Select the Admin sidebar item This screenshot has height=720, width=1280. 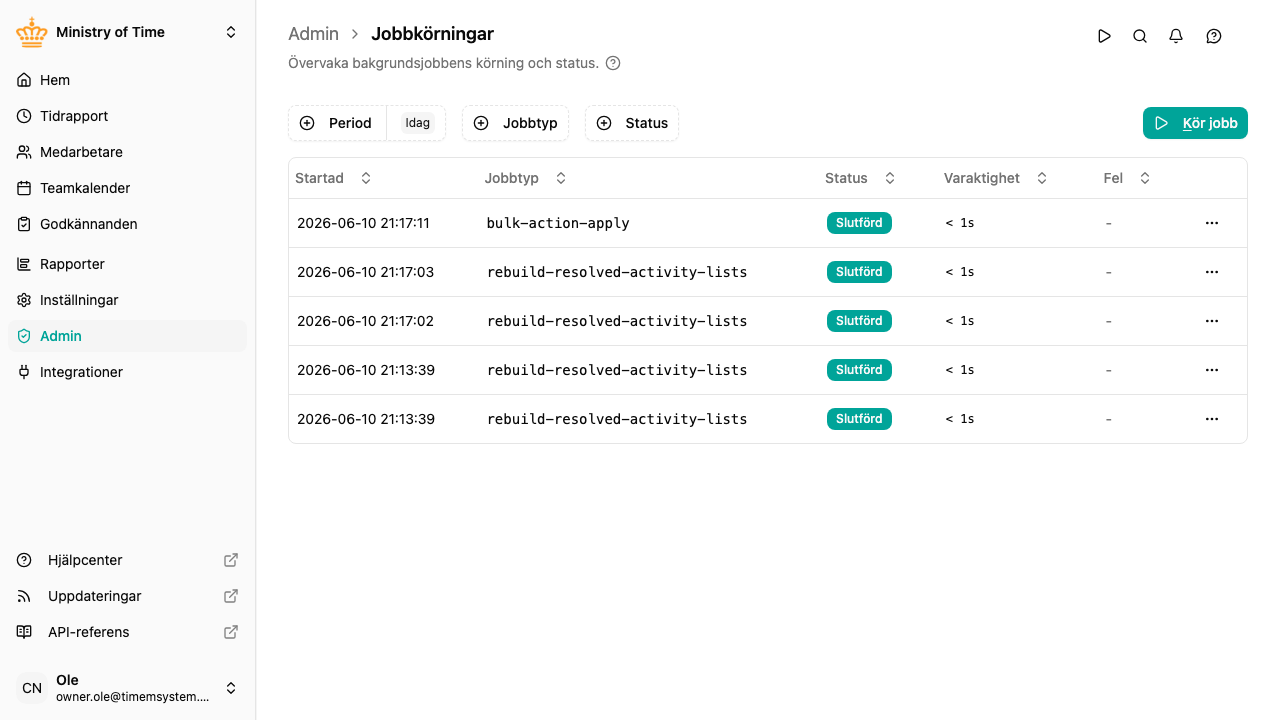pos(127,336)
